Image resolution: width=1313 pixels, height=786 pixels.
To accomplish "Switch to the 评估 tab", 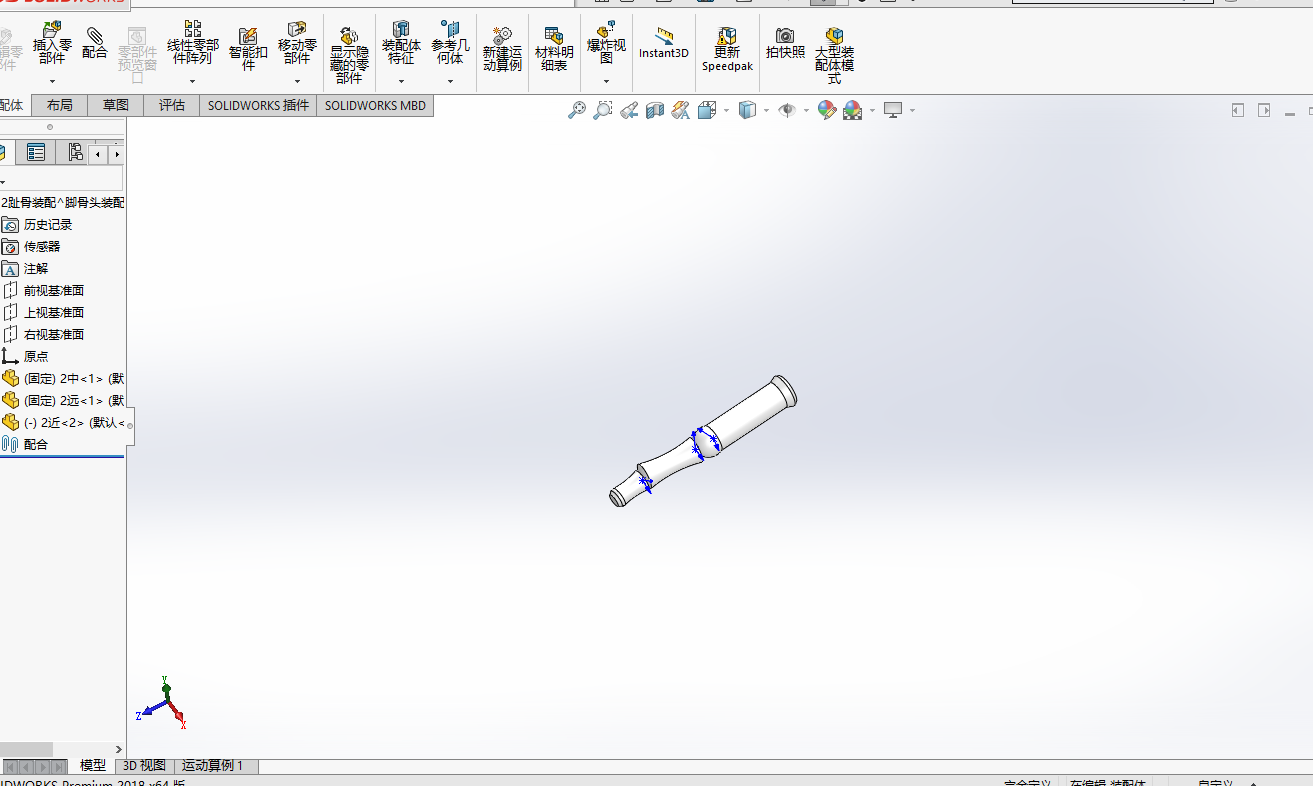I will 172,105.
